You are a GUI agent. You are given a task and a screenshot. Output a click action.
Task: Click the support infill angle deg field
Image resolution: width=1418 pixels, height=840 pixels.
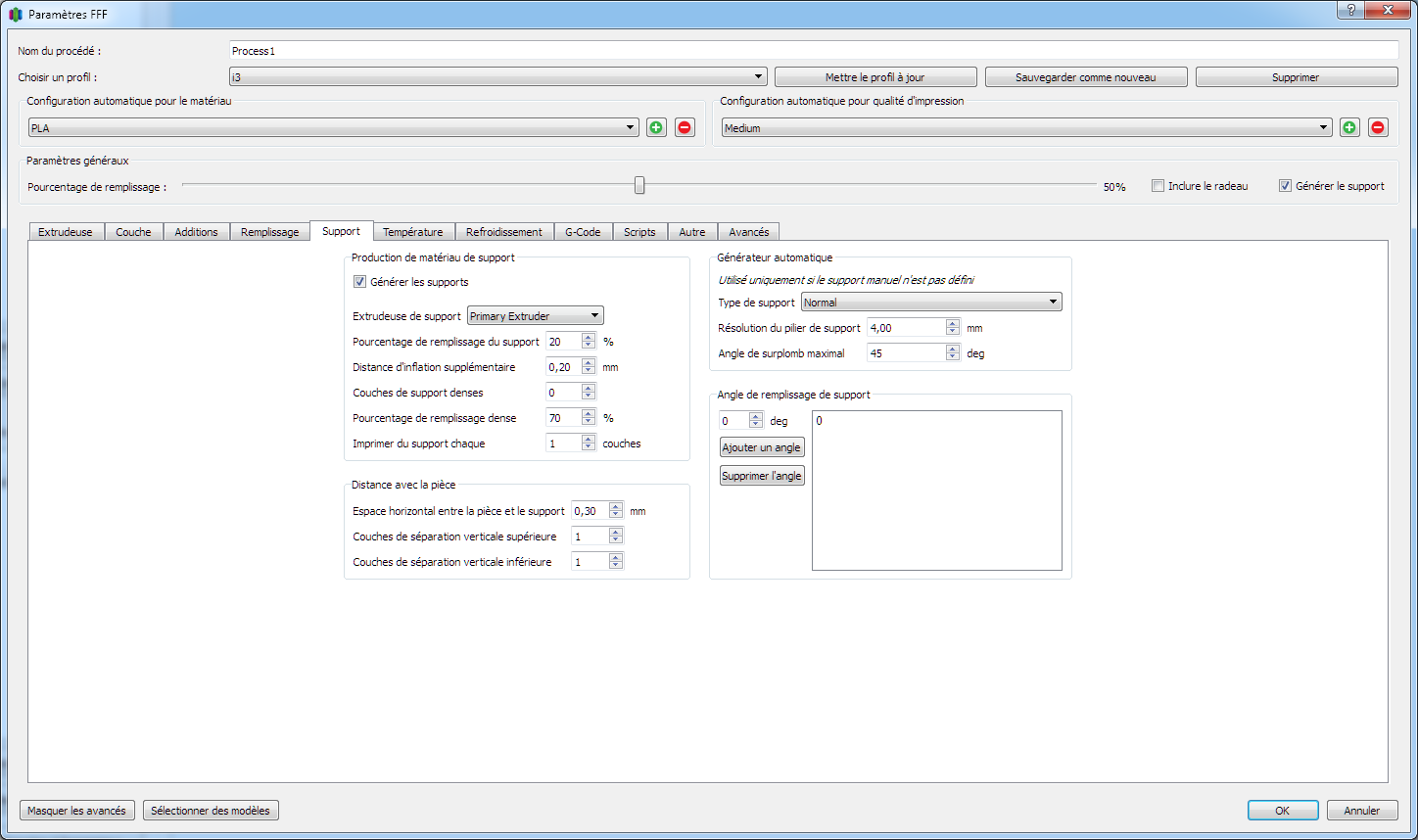(733, 420)
